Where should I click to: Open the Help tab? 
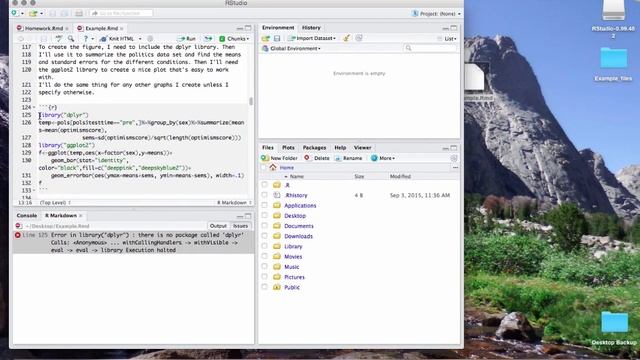point(340,148)
